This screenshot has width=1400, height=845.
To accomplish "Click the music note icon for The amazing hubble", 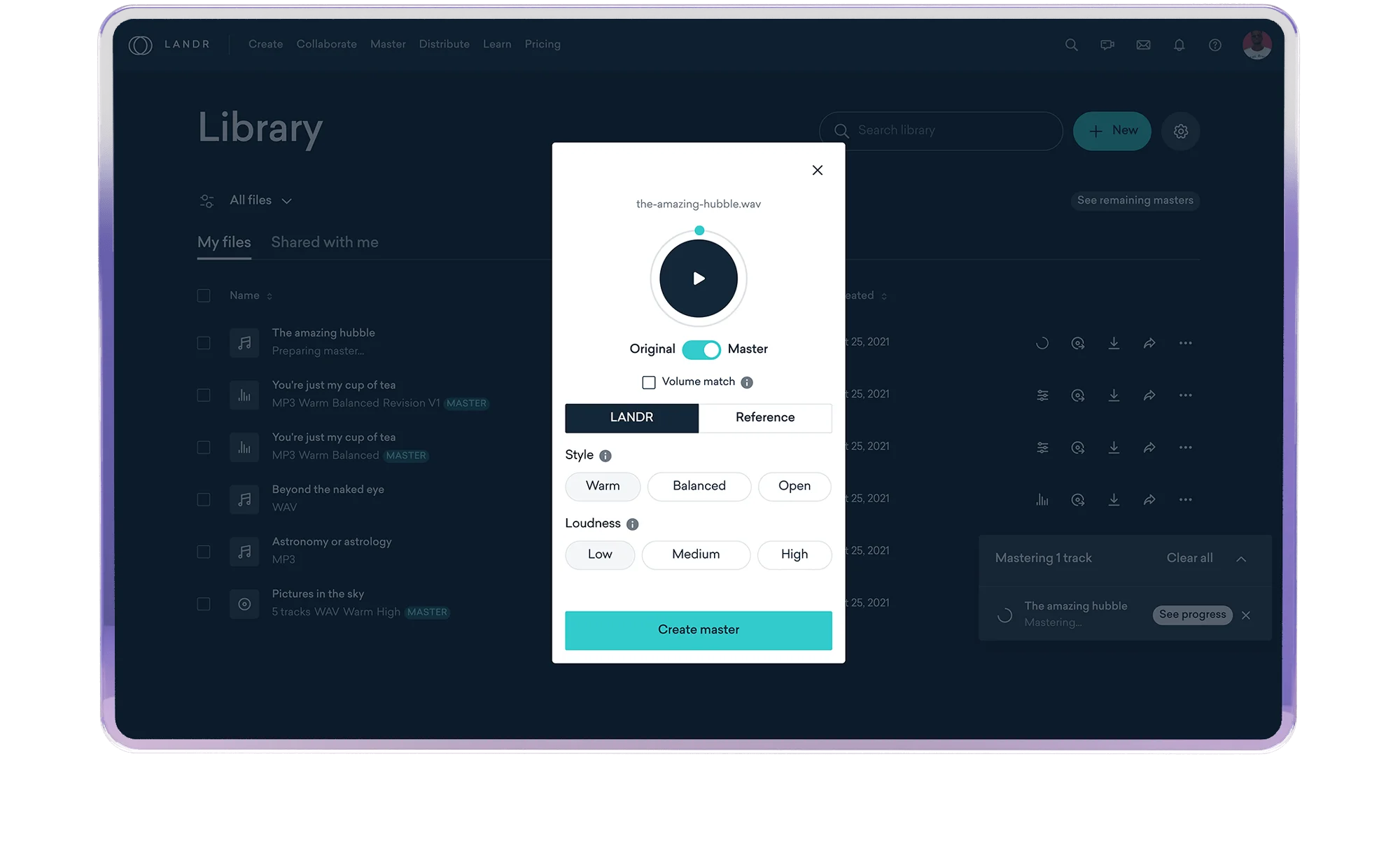I will click(x=244, y=343).
